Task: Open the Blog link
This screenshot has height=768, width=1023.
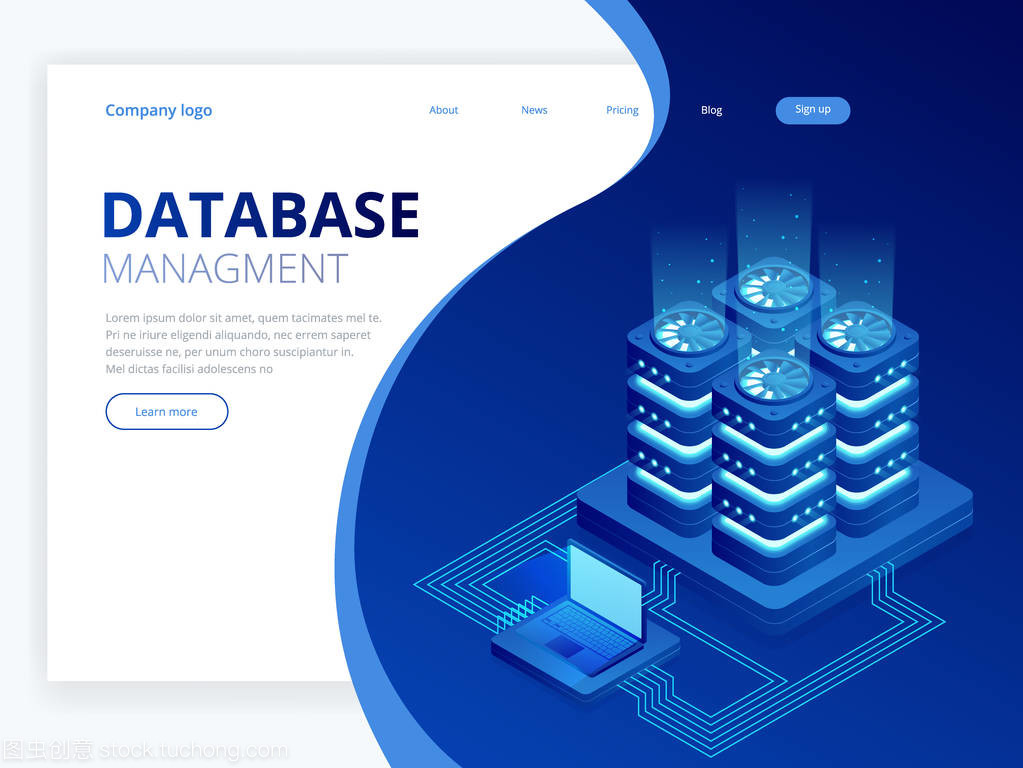Action: (x=711, y=110)
